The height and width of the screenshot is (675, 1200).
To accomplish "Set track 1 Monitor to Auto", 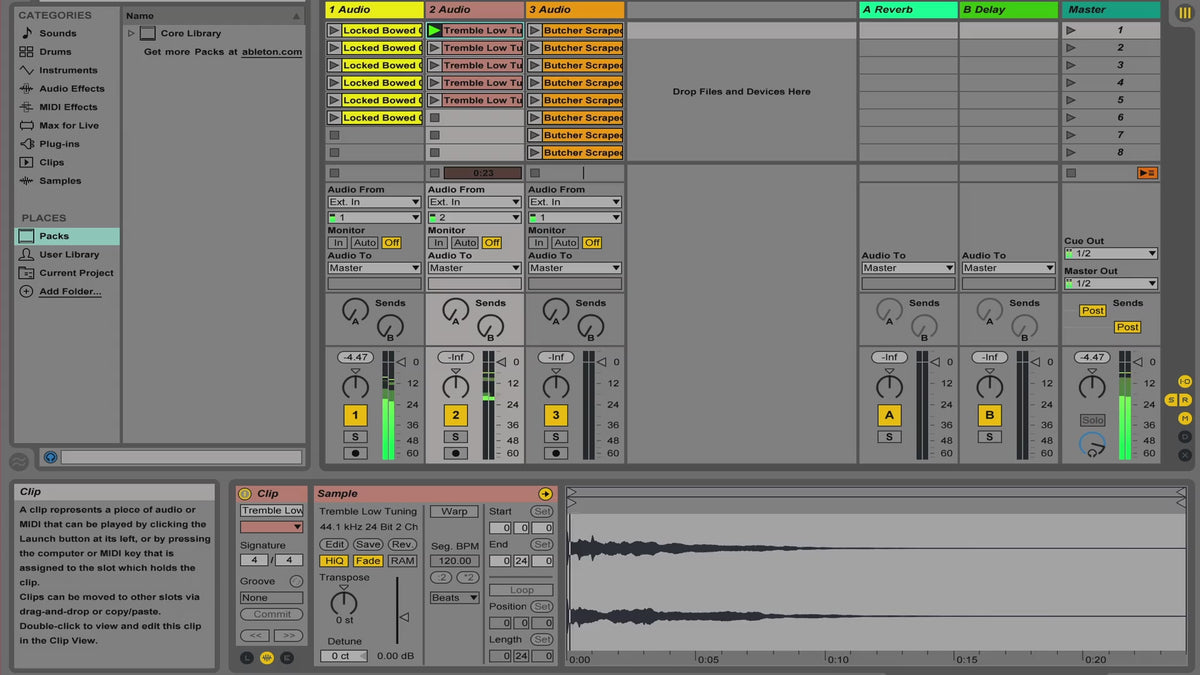I will click(x=365, y=243).
